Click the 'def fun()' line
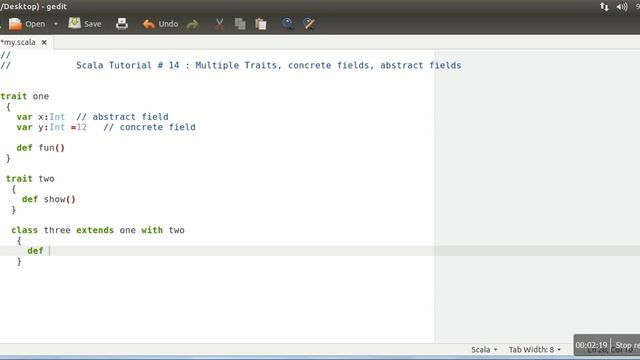Image resolution: width=640 pixels, height=360 pixels. (40, 148)
